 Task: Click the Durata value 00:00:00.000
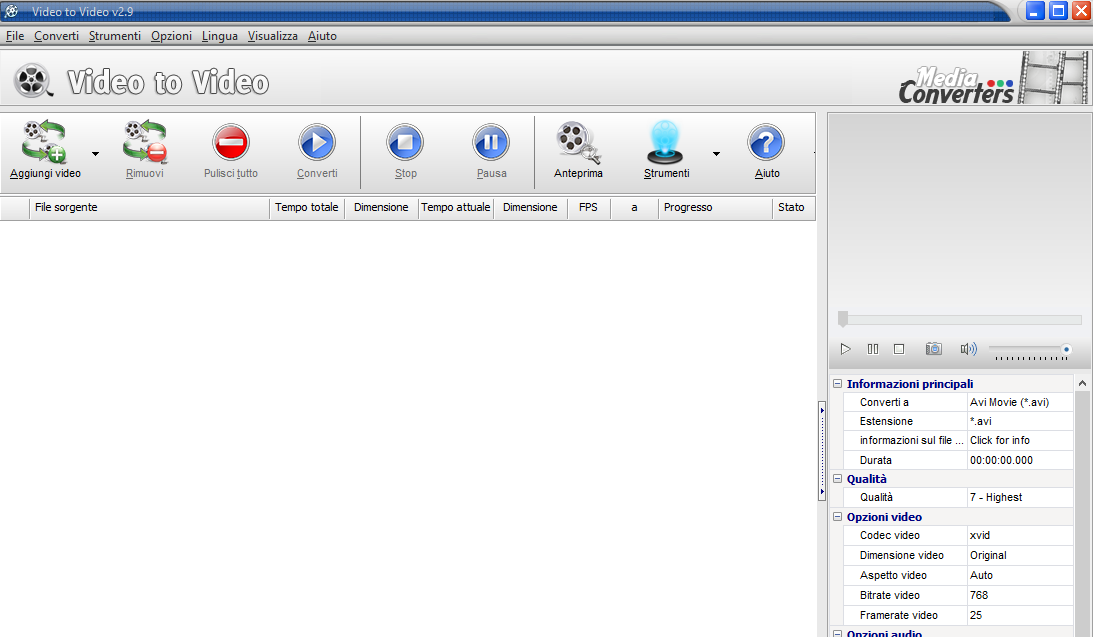1021,460
